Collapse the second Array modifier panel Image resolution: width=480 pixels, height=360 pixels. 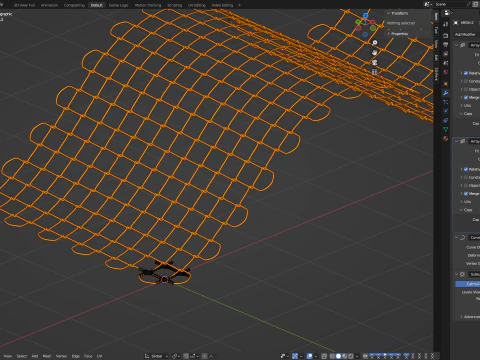(x=457, y=141)
